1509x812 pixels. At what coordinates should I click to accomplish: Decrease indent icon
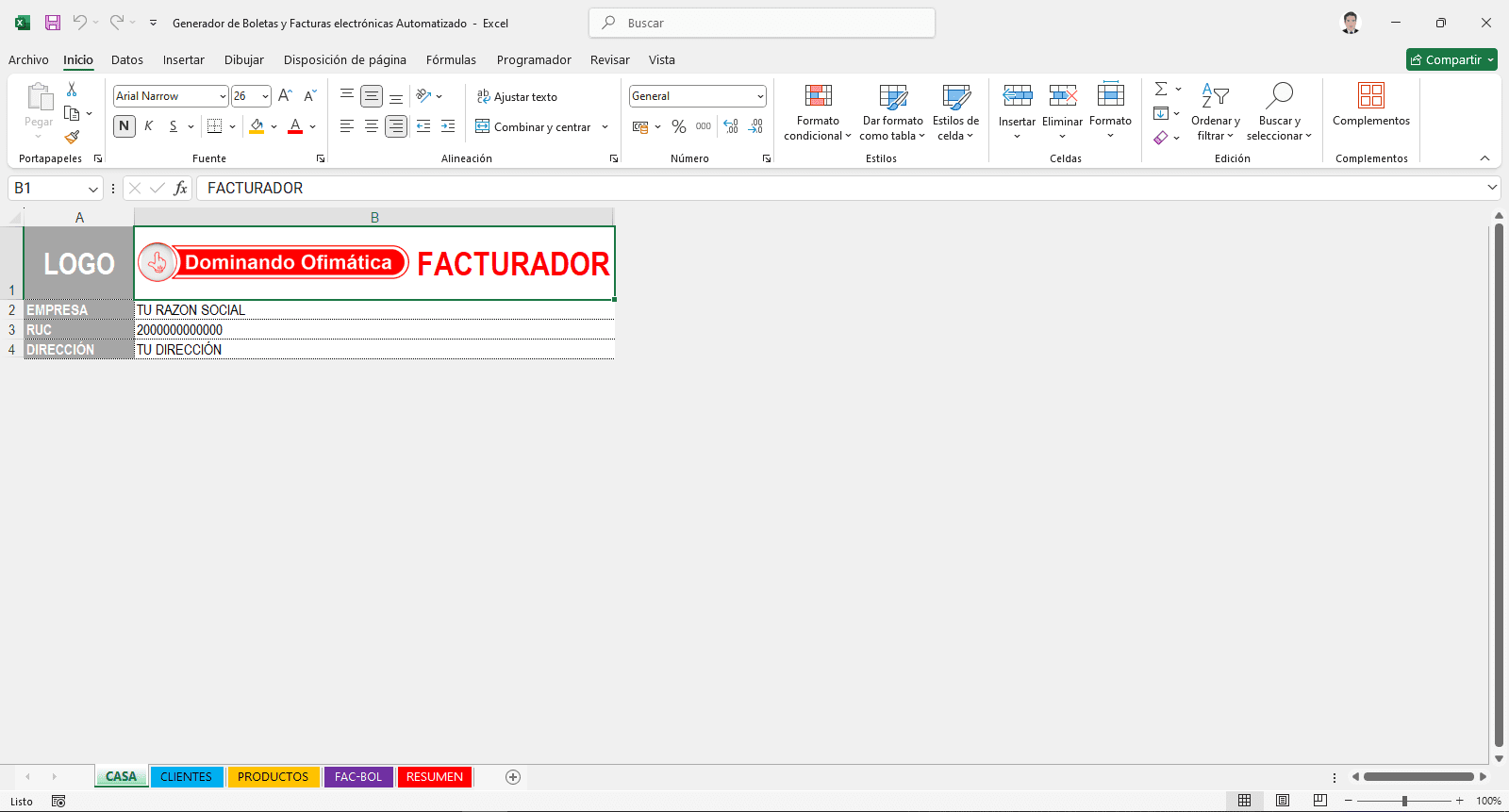tap(423, 126)
